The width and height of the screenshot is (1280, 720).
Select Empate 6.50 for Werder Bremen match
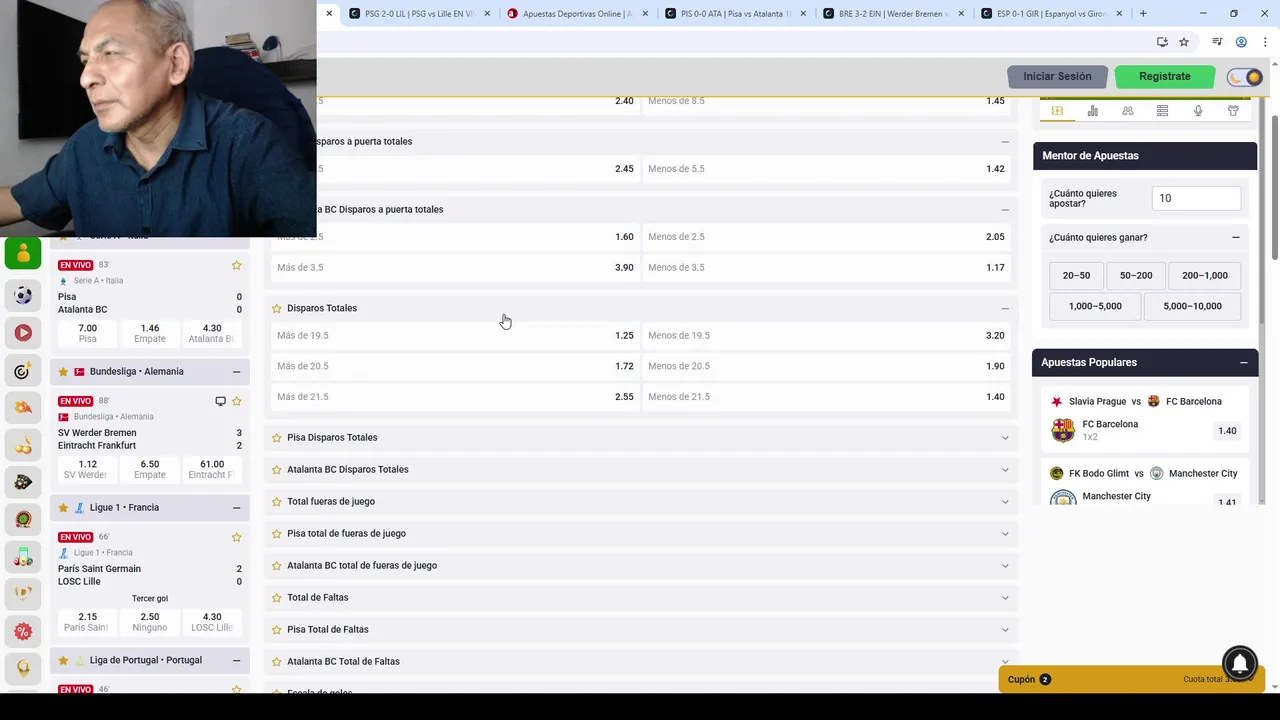point(150,469)
